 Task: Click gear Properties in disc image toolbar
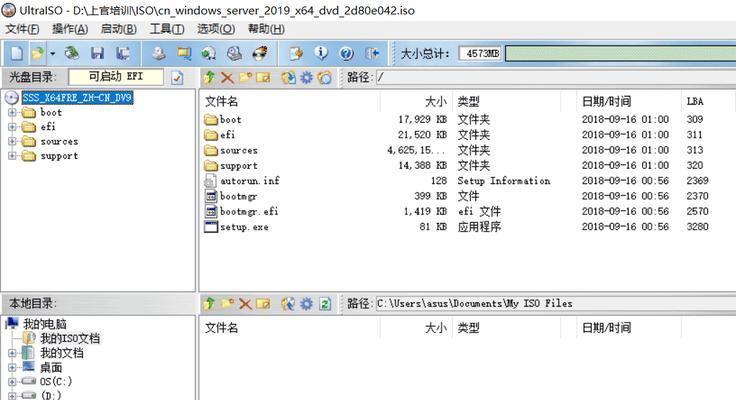click(x=307, y=77)
